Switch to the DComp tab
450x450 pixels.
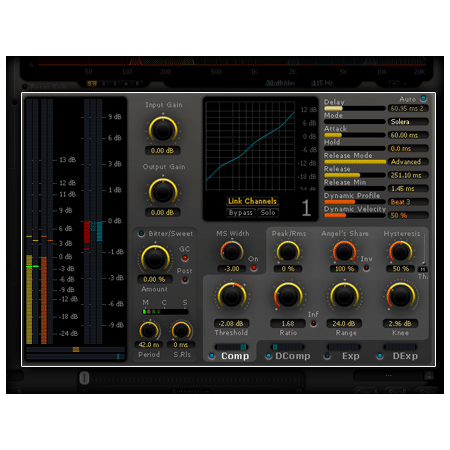tap(293, 356)
